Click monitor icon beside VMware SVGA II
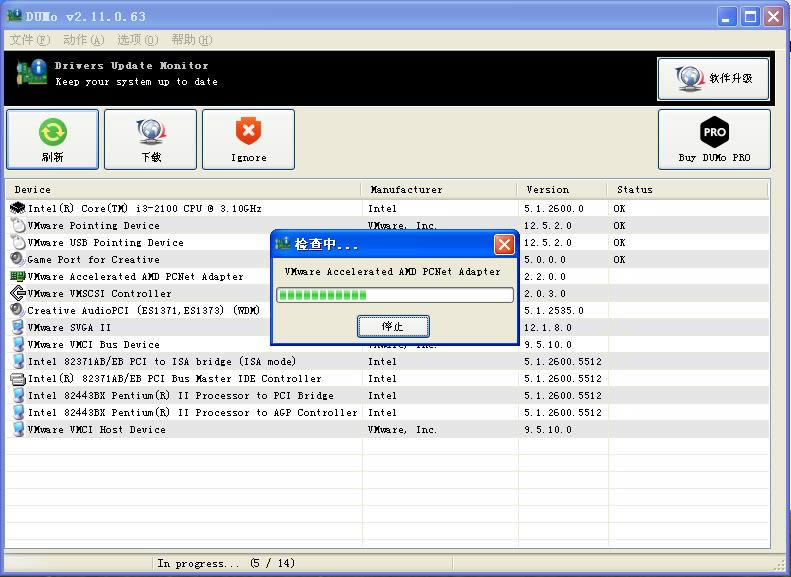 tap(18, 327)
